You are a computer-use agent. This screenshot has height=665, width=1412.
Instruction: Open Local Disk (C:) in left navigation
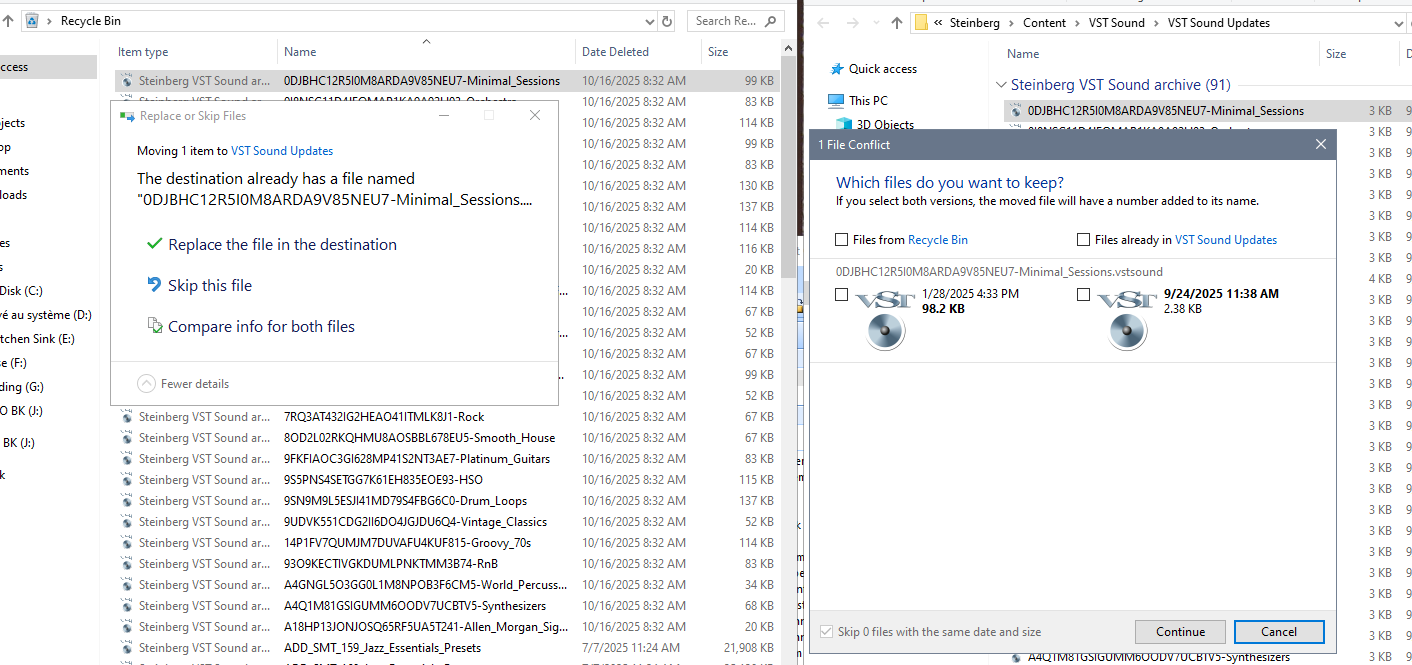pos(22,291)
